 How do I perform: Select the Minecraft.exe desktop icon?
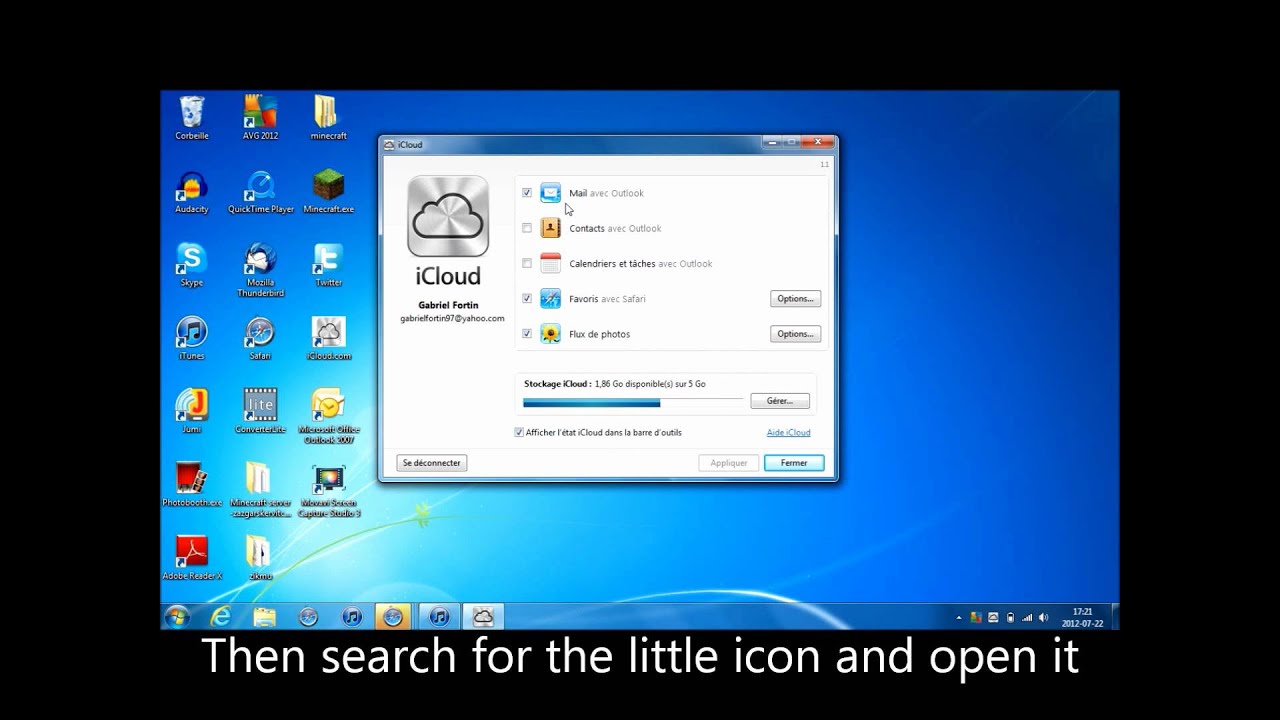point(328,191)
